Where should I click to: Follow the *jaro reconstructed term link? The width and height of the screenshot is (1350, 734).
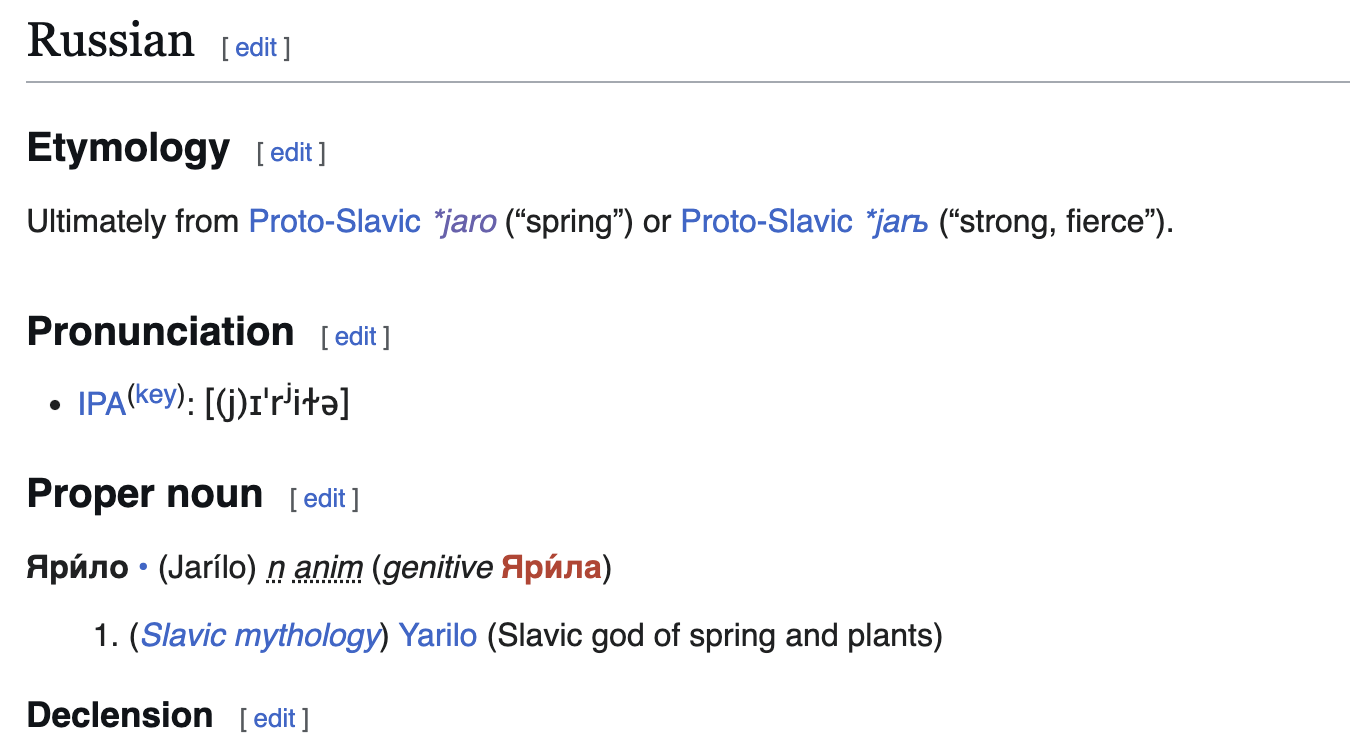coord(465,221)
